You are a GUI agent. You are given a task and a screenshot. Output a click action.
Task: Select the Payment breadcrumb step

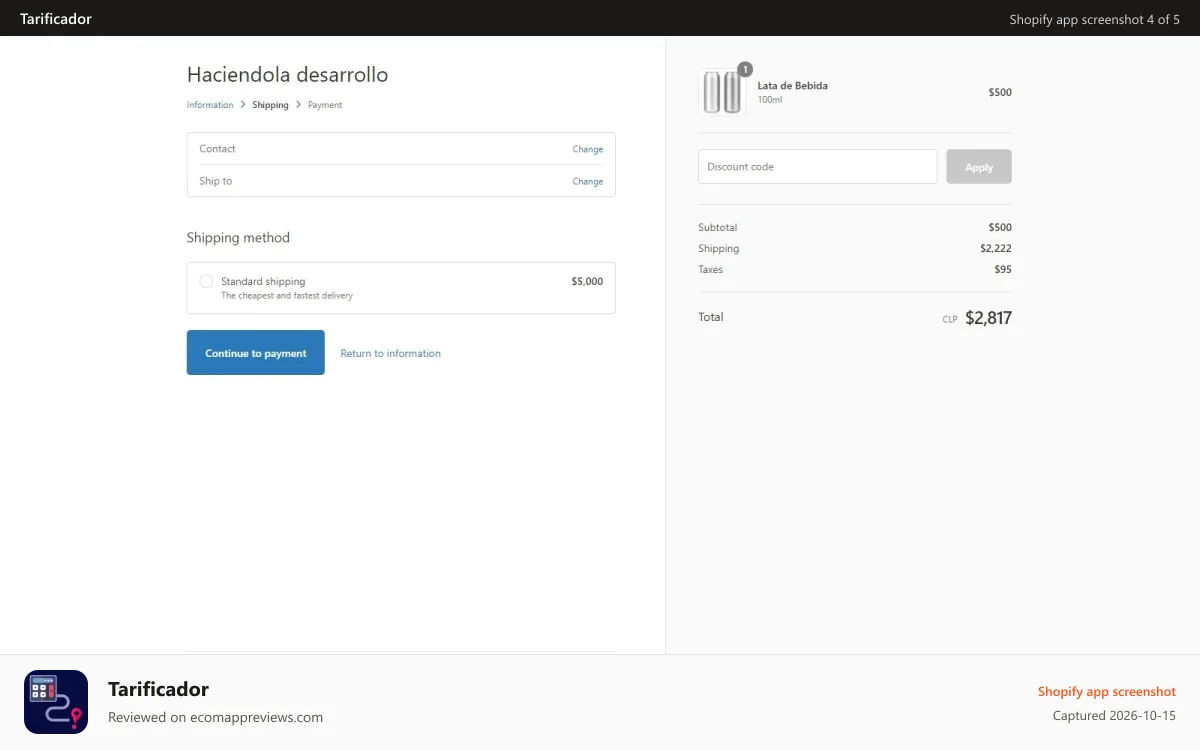coord(325,105)
